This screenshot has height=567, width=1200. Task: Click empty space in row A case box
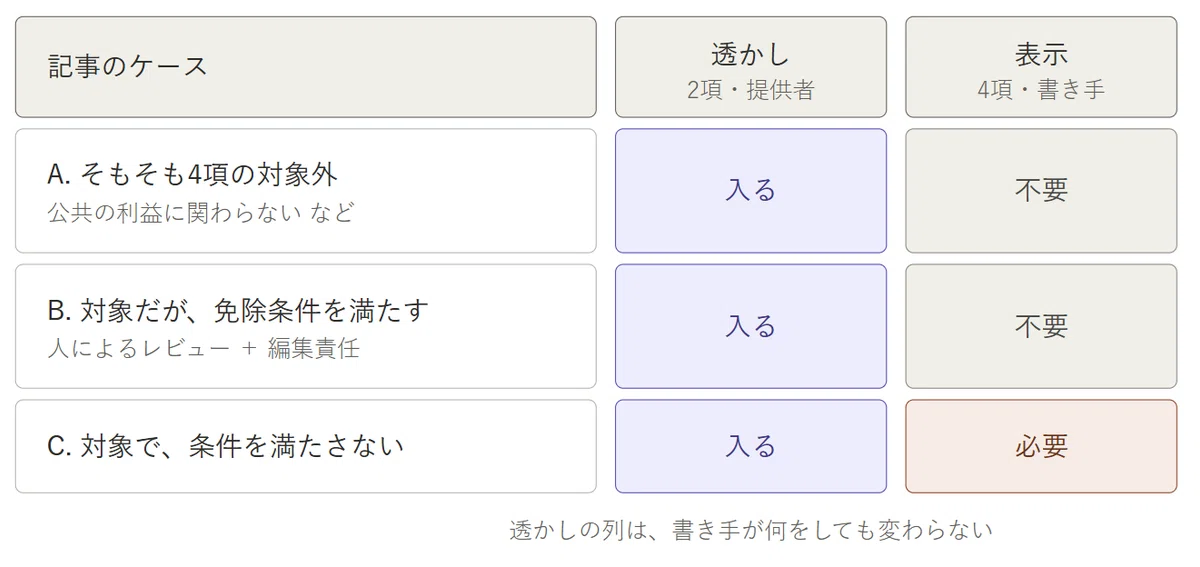pyautogui.click(x=480, y=190)
